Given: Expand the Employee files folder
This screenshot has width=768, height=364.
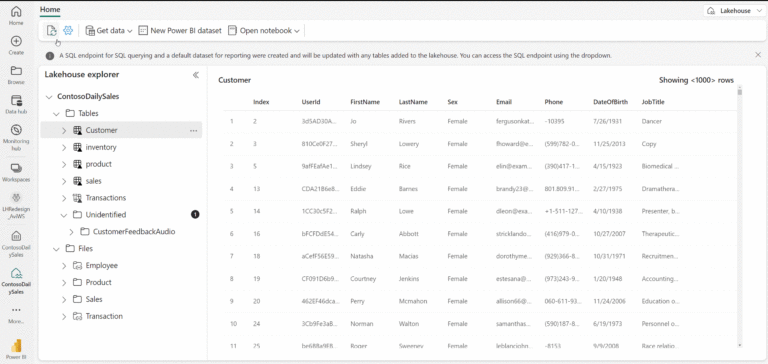Looking at the screenshot, I should click(x=64, y=266).
